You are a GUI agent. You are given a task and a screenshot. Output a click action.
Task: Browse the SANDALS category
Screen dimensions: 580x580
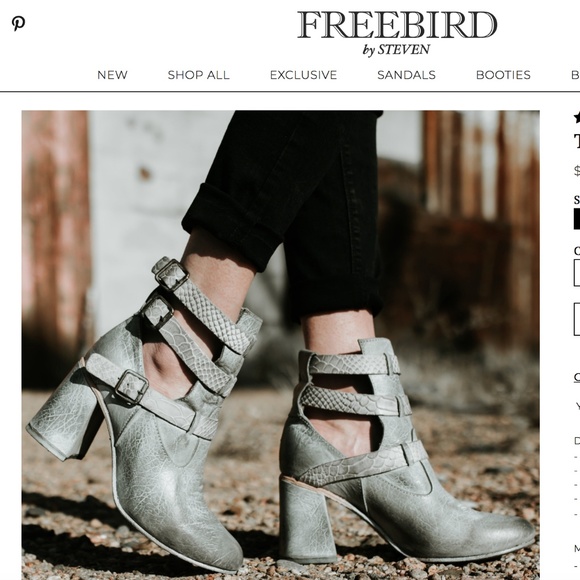click(406, 75)
